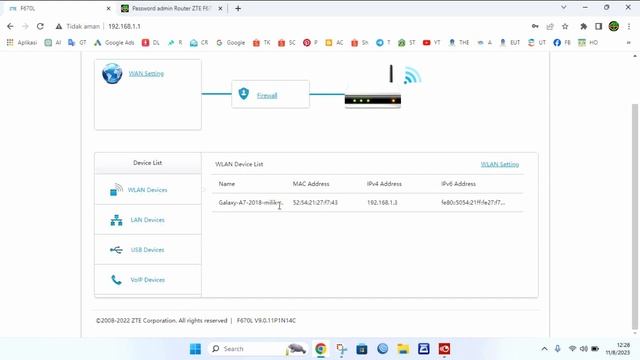This screenshot has height=360, width=640.
Task: Go back in browser history
Action: coord(10,26)
